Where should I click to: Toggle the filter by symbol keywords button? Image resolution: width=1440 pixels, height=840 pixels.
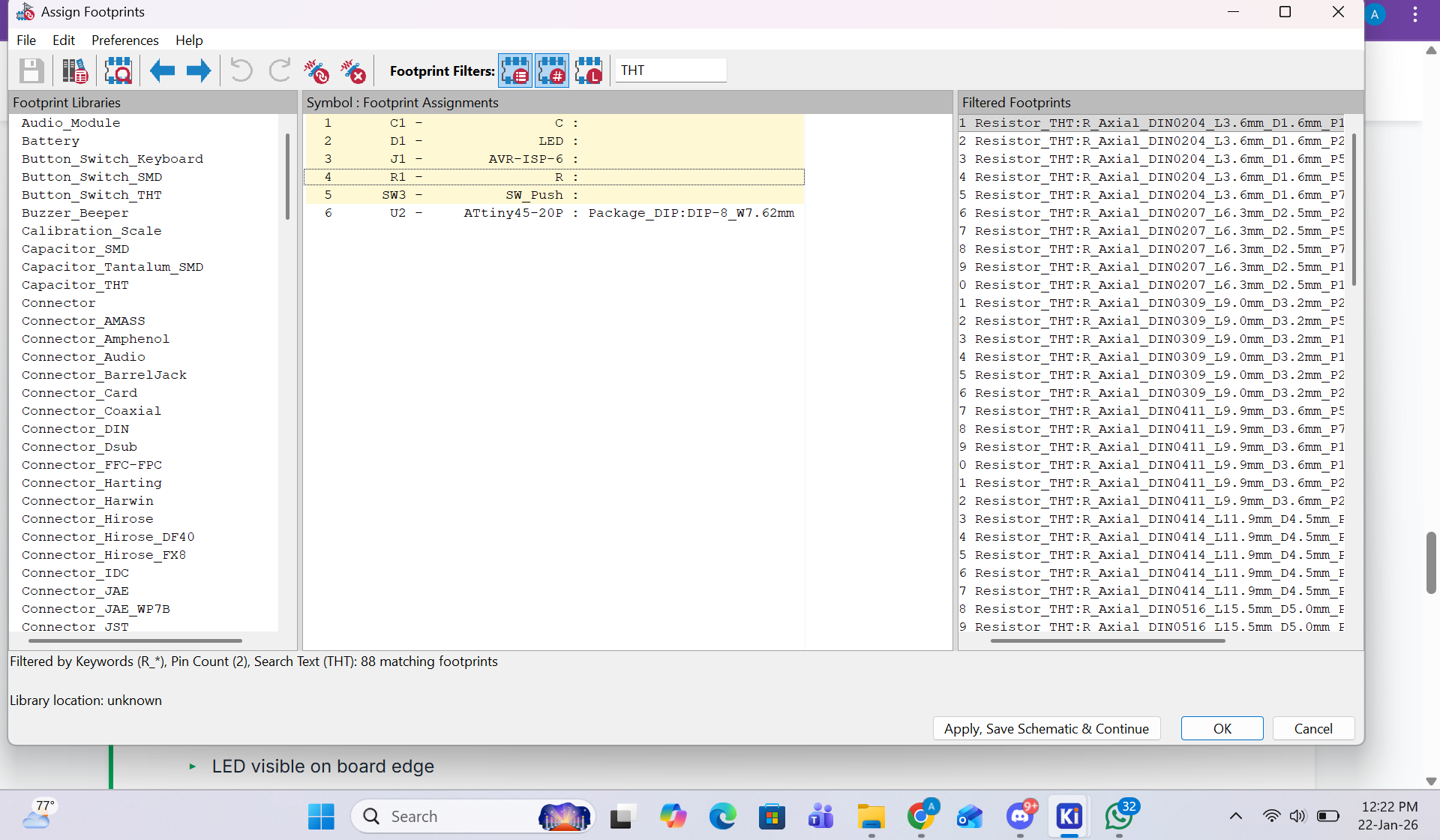click(515, 71)
